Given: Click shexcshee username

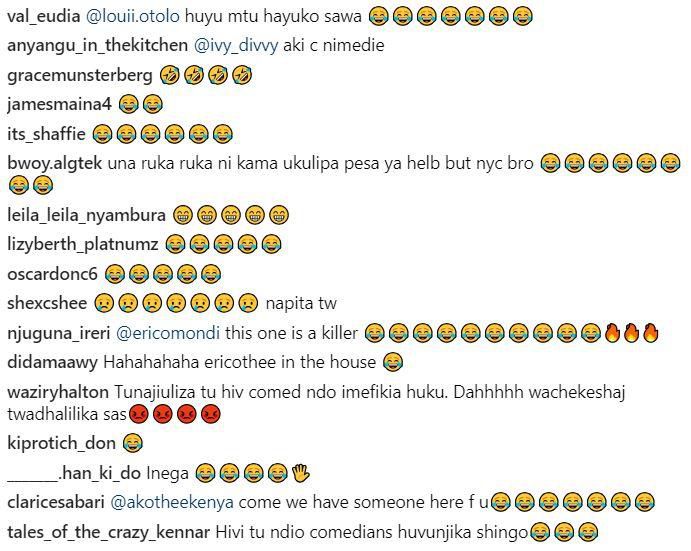Looking at the screenshot, I should pos(47,303).
